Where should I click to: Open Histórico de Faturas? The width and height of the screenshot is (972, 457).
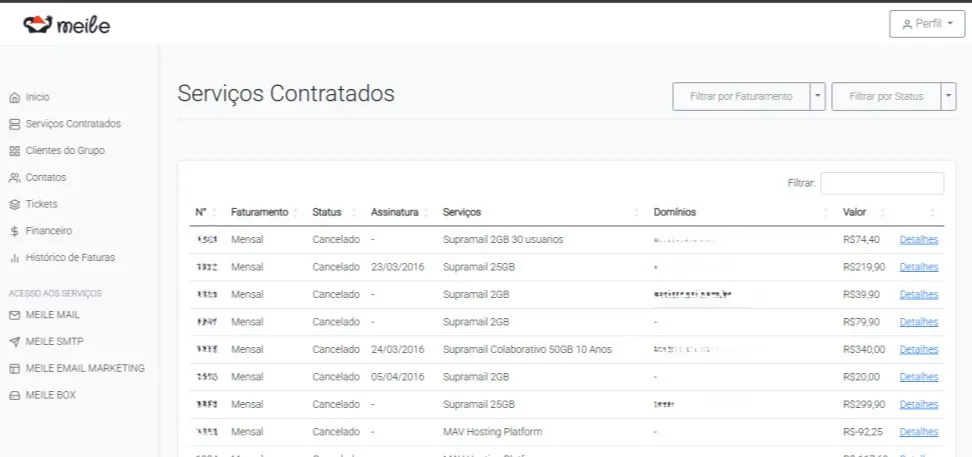pos(70,257)
